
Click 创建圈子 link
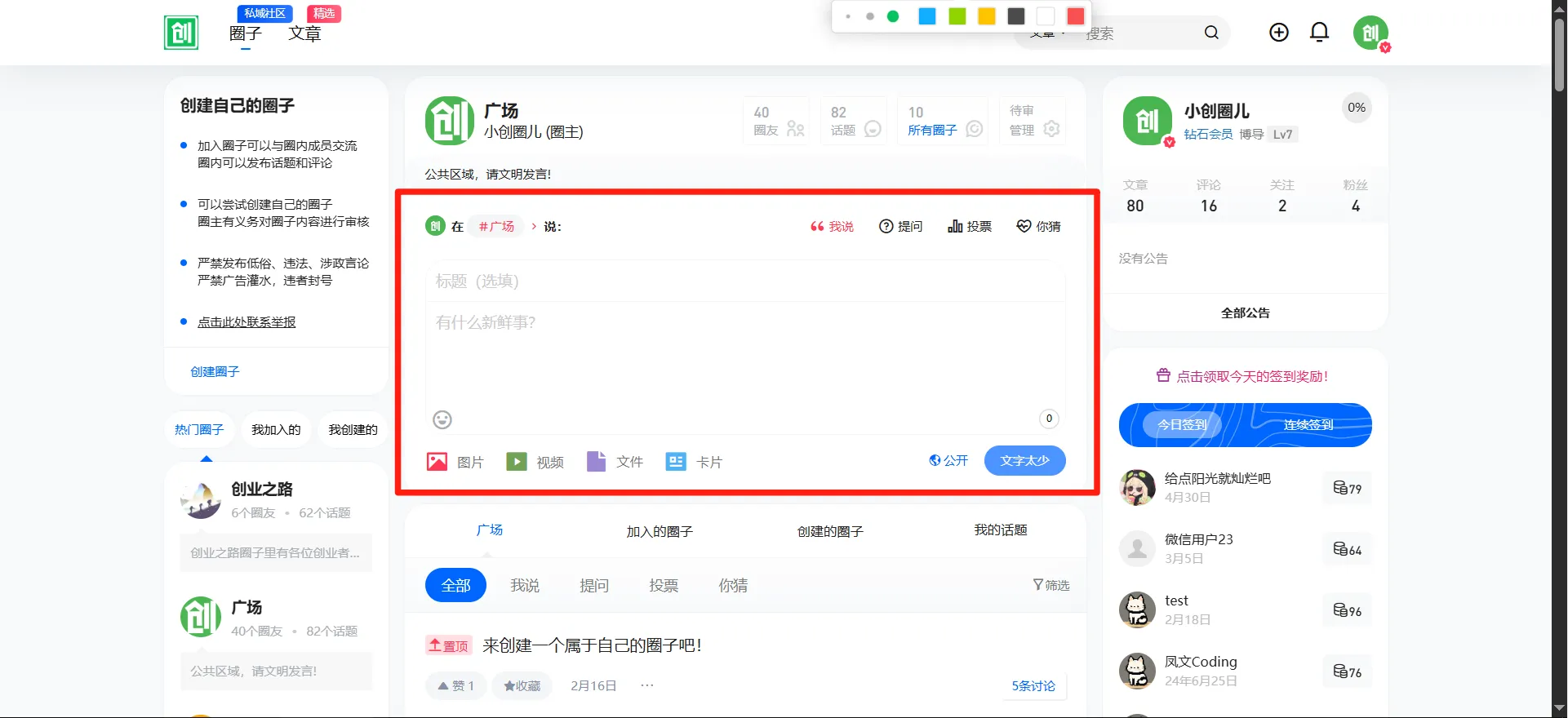[215, 372]
